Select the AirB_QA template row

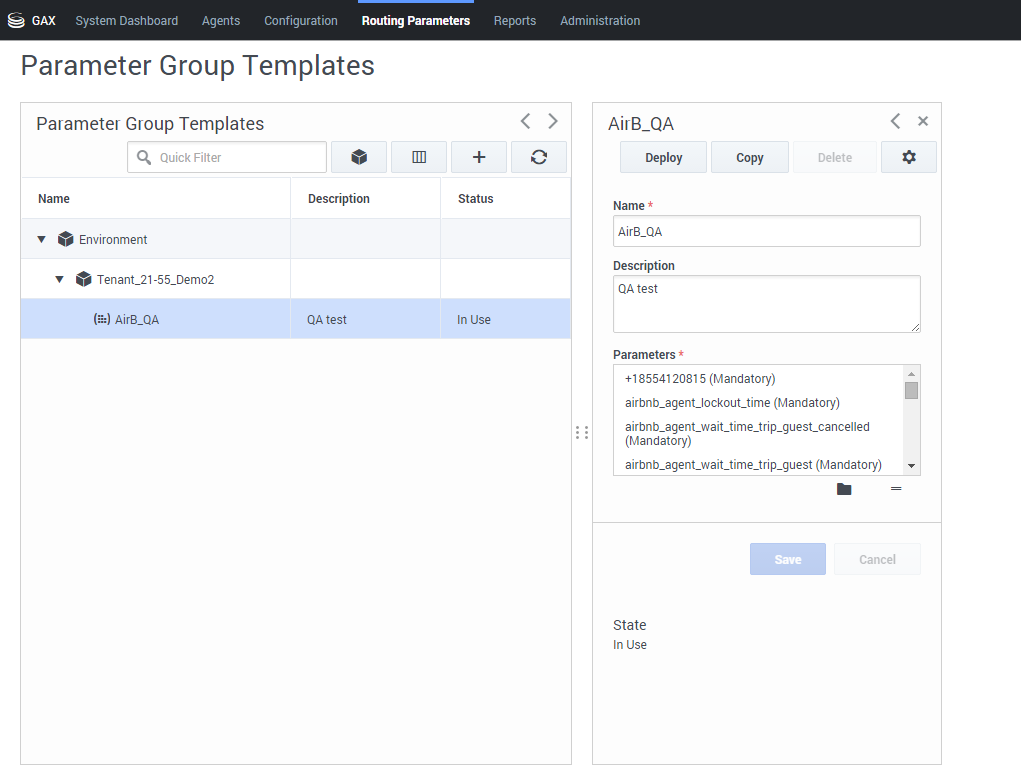click(138, 320)
